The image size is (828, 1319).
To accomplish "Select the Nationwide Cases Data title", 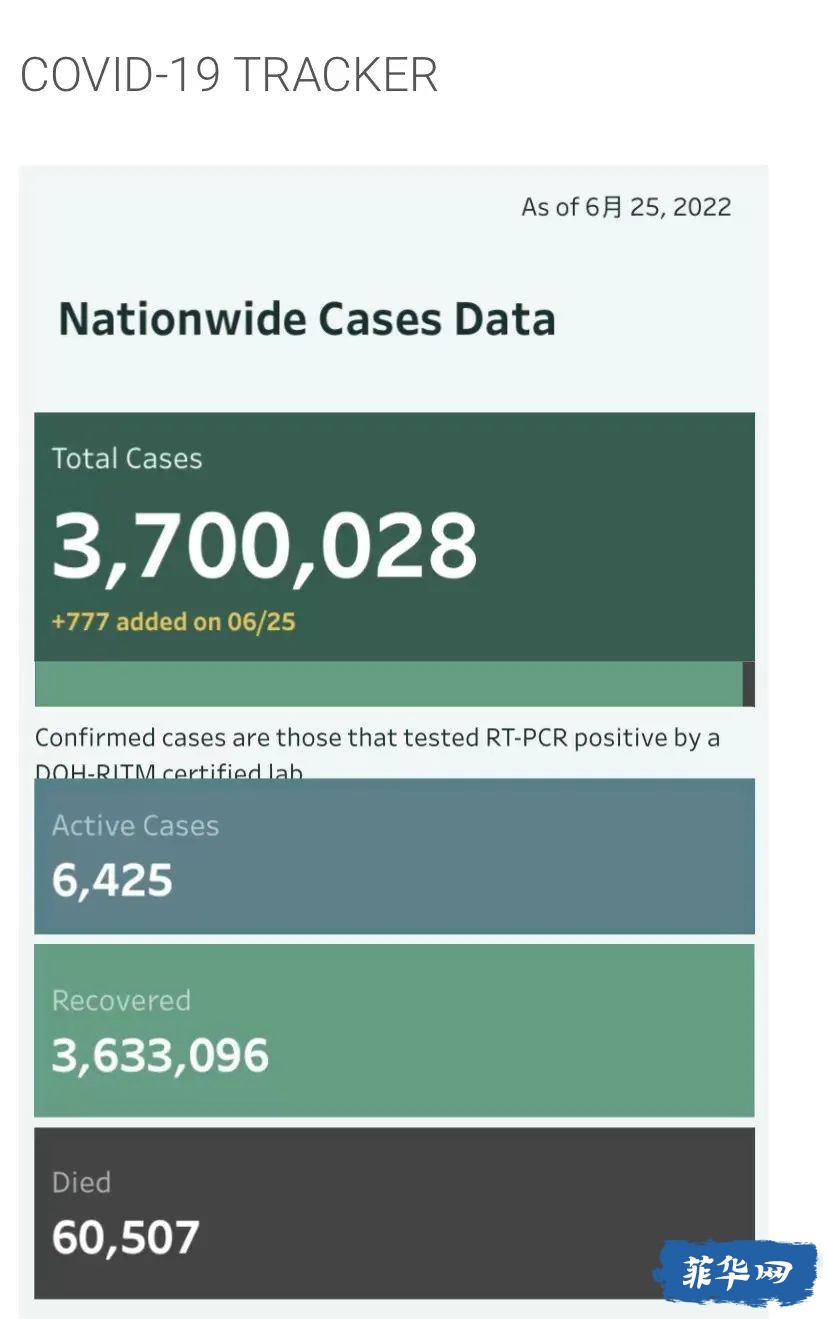I will [x=307, y=319].
